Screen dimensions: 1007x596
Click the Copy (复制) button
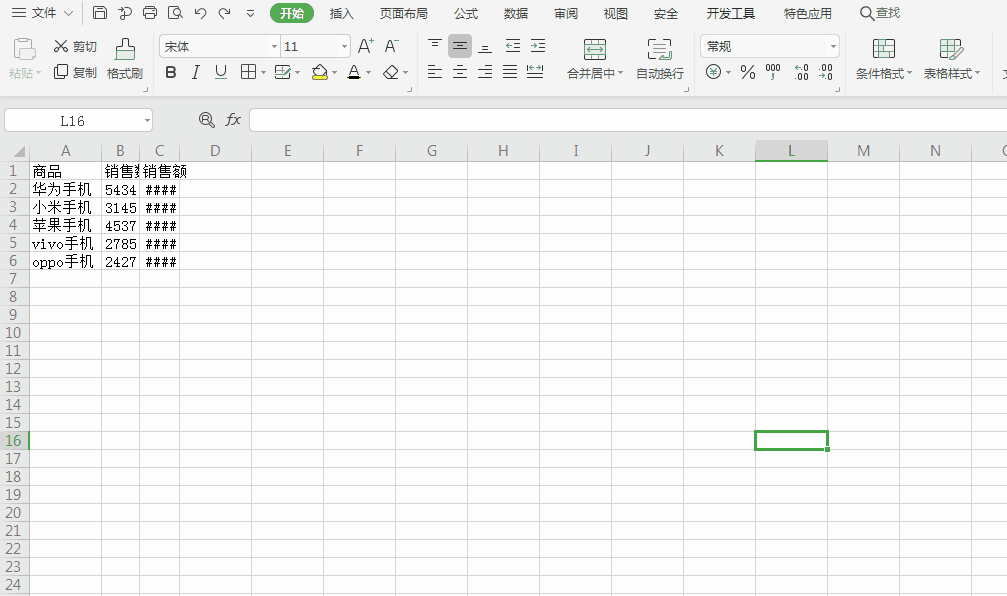(75, 72)
